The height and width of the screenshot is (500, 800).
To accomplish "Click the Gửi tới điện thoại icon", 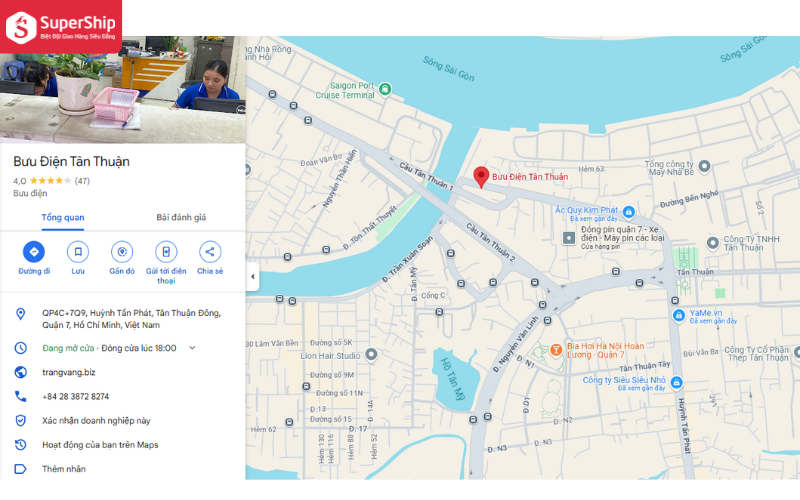I will point(166,252).
